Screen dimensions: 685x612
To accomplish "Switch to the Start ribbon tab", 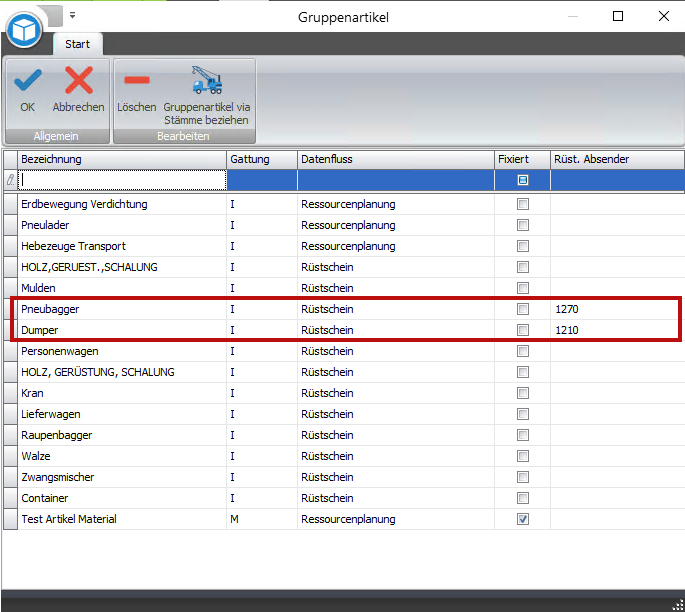I will (x=78, y=44).
